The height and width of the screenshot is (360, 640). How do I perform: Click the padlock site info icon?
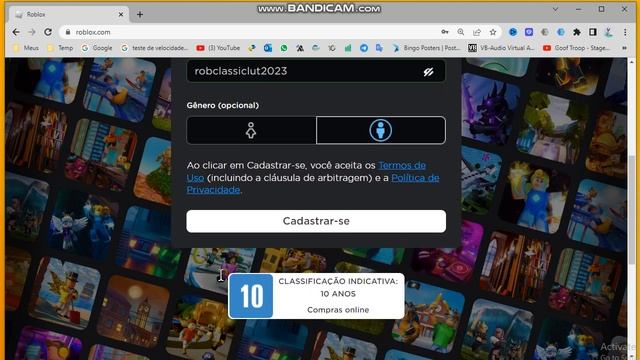[x=68, y=32]
